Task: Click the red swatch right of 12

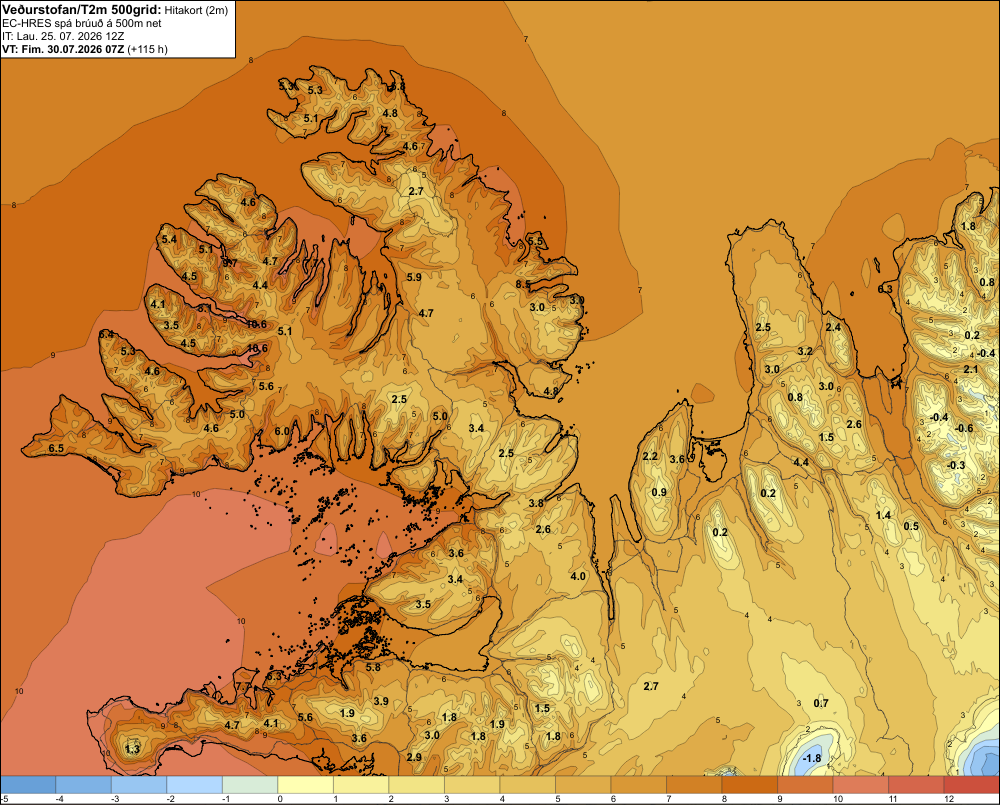Action: point(972,785)
